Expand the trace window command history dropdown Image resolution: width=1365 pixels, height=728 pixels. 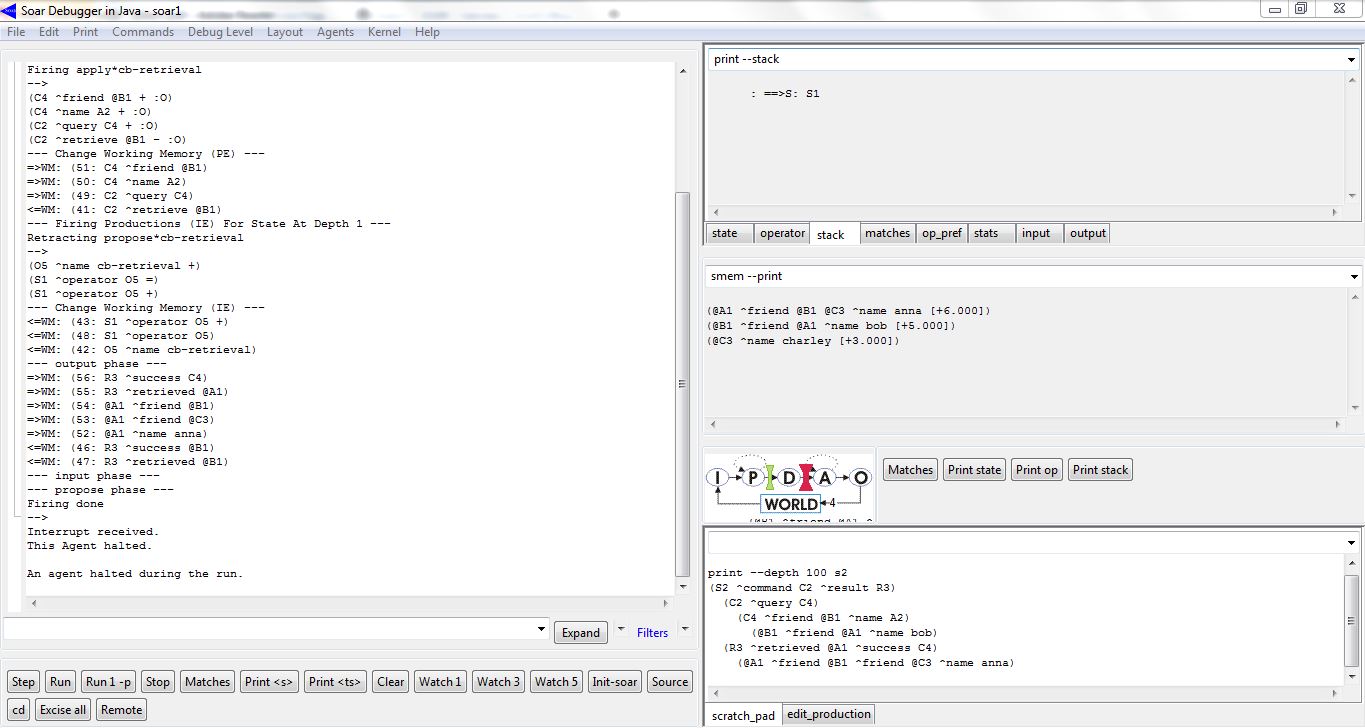(542, 629)
